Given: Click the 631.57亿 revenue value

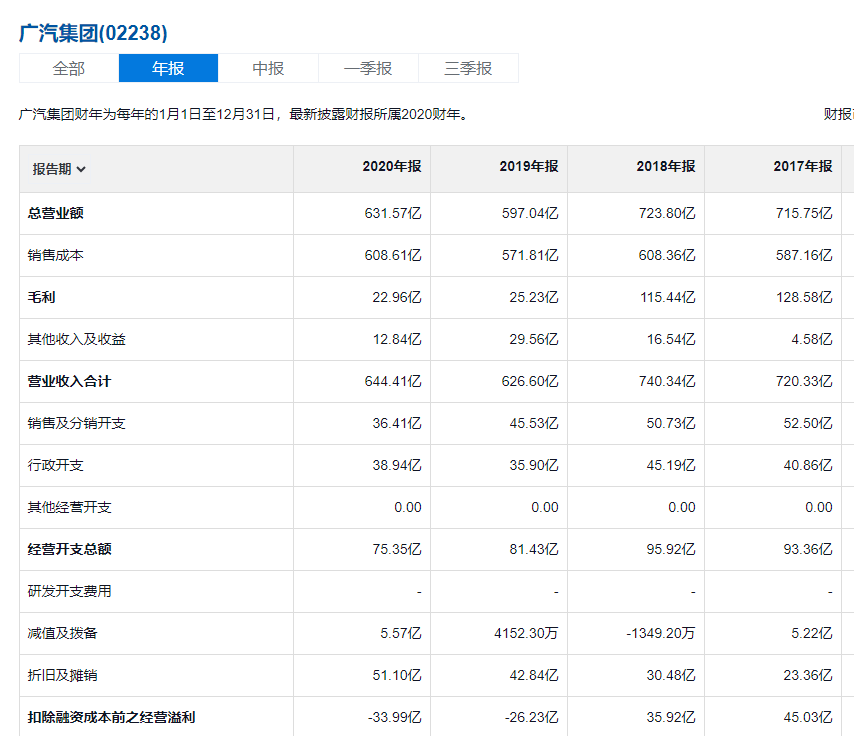Looking at the screenshot, I should (393, 213).
